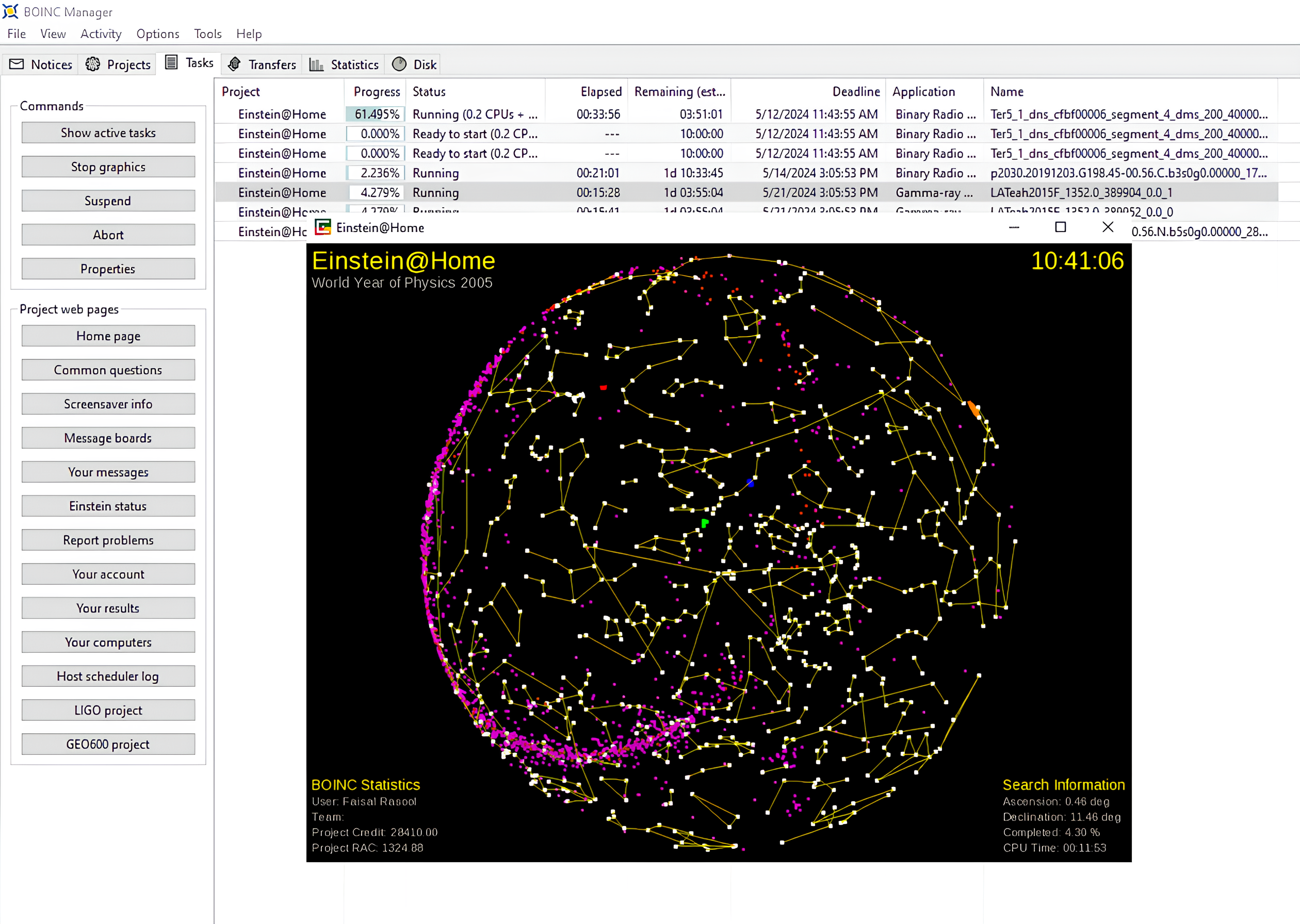
Task: Click the 61.495% progress bar
Action: (375, 114)
